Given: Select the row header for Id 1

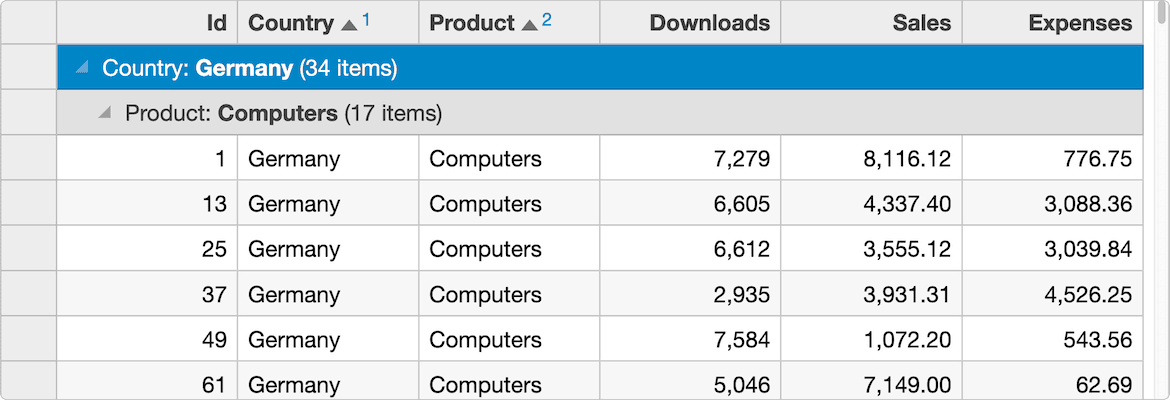Looking at the screenshot, I should 29,158.
